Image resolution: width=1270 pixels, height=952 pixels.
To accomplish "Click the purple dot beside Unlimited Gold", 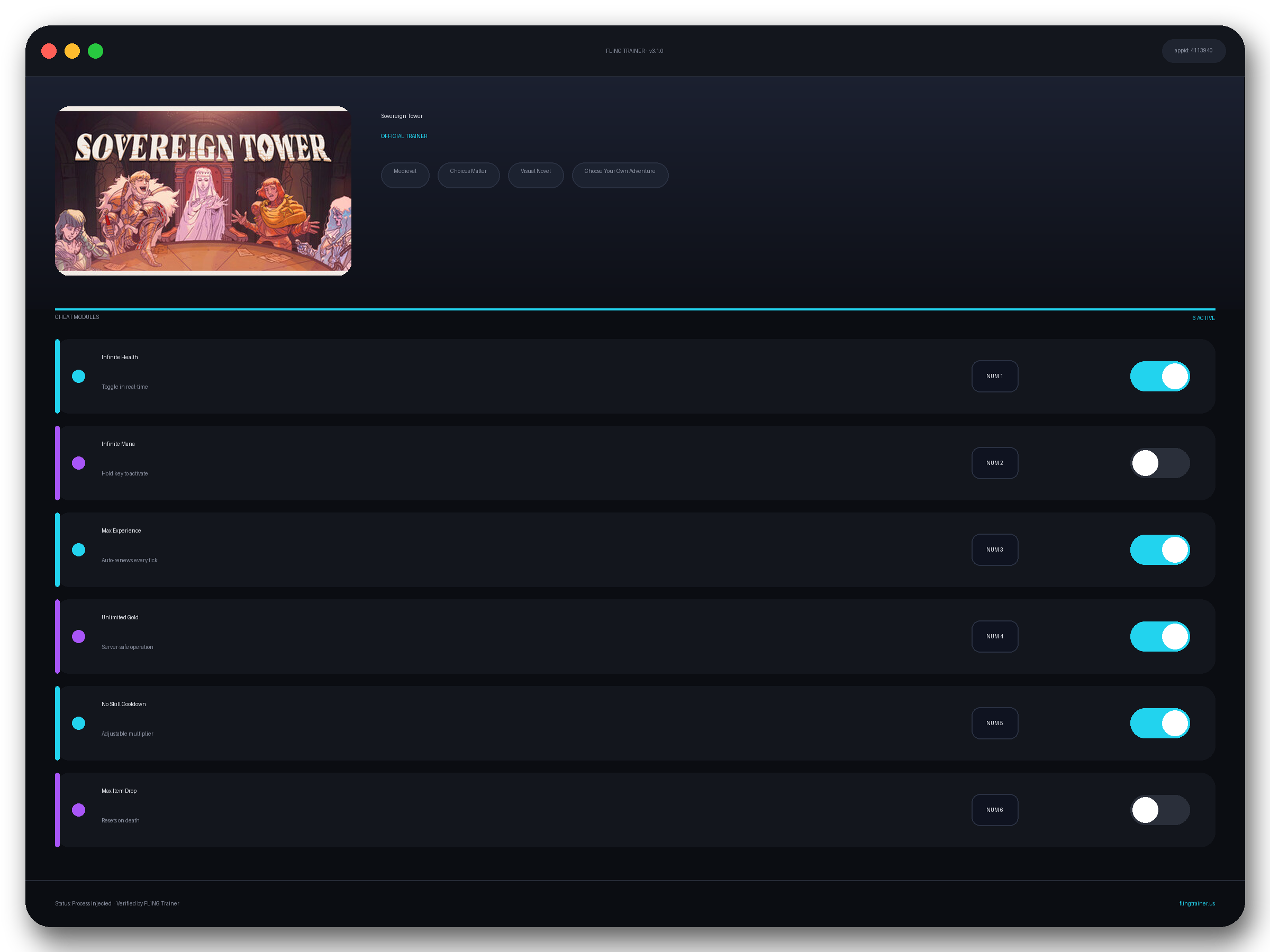I will point(79,636).
